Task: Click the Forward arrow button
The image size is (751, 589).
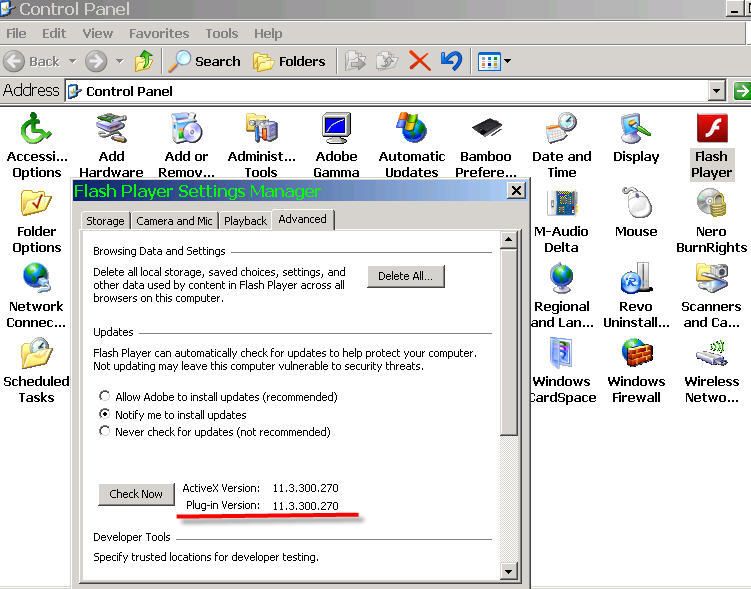Action: pos(96,61)
